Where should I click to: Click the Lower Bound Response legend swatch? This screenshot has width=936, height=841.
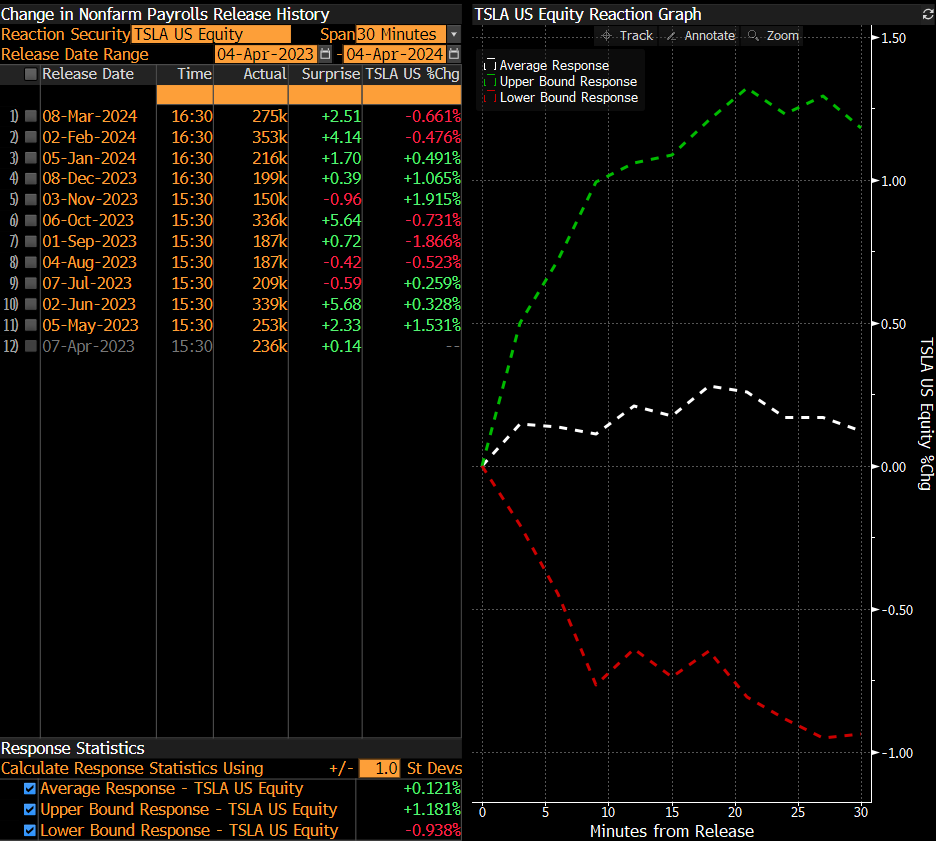[x=490, y=97]
